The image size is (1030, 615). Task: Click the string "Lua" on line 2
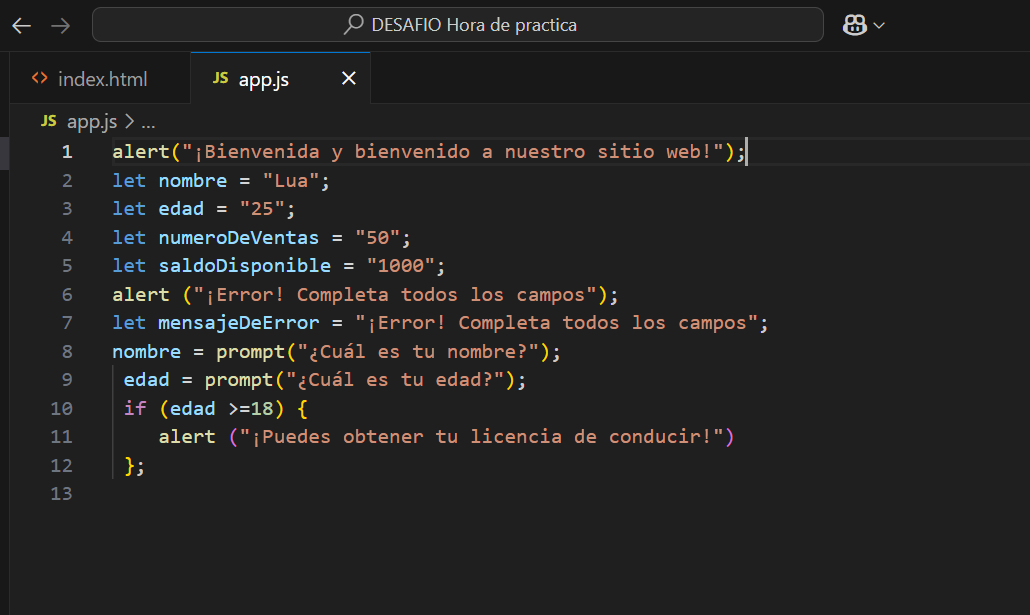(x=291, y=181)
